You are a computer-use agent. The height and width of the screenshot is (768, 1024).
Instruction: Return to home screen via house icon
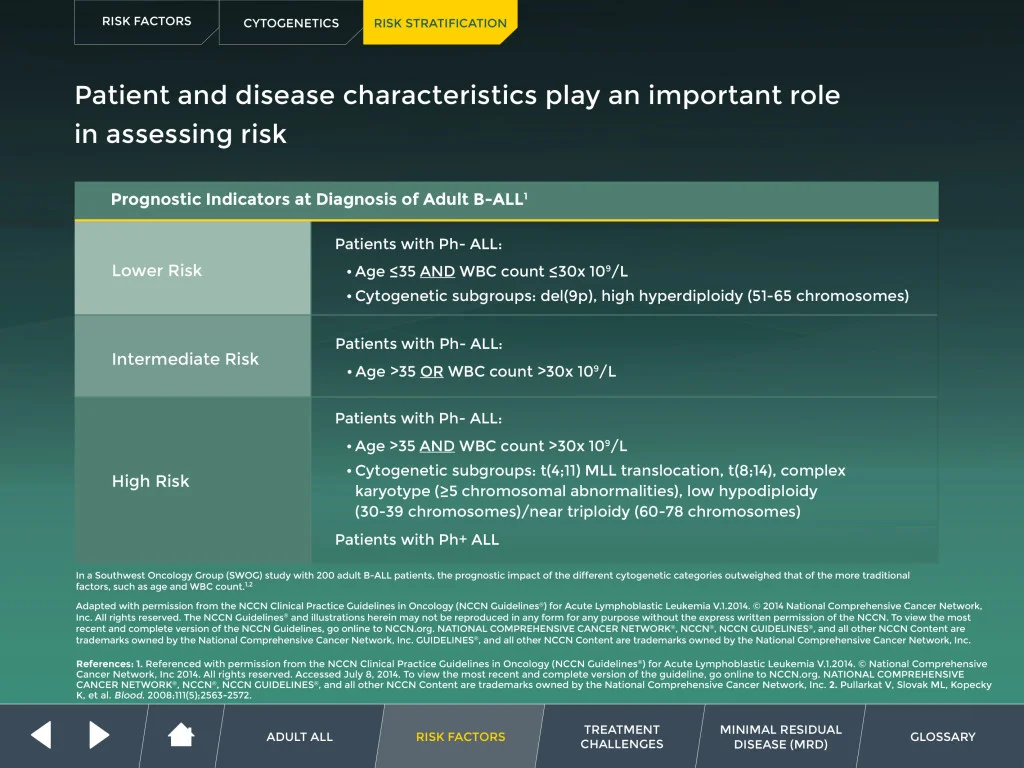[x=181, y=735]
